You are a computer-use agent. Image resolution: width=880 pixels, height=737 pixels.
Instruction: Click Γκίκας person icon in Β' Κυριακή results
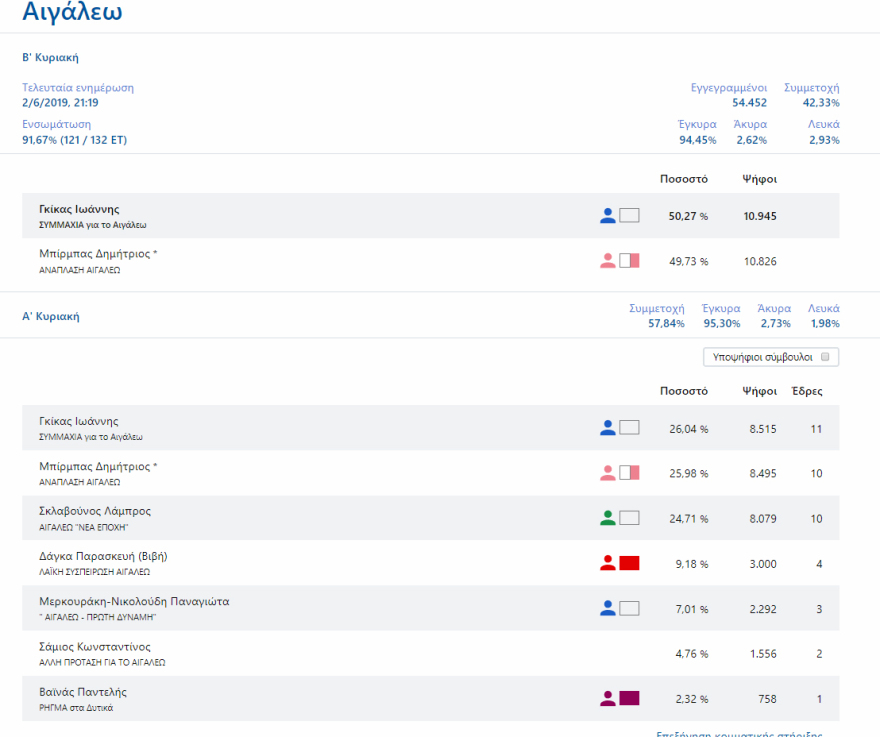pyautogui.click(x=607, y=215)
